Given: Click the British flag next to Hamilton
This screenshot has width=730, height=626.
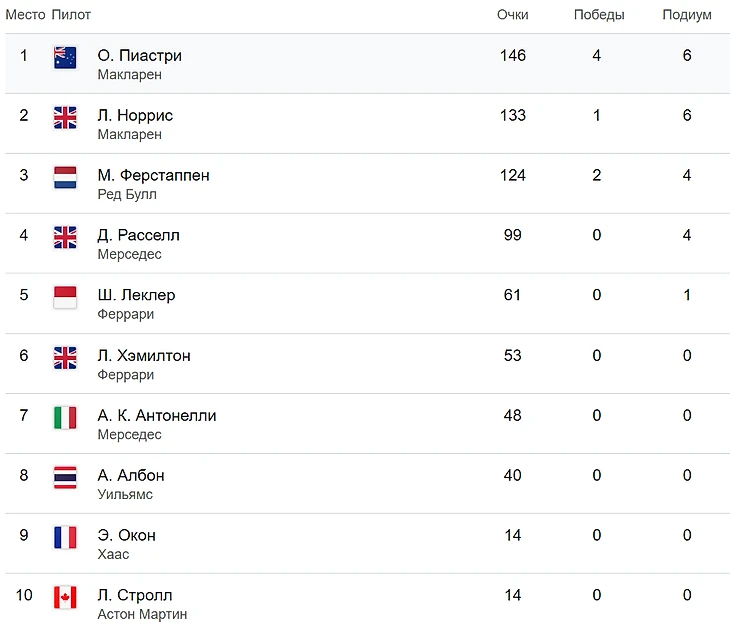Looking at the screenshot, I should point(65,357).
